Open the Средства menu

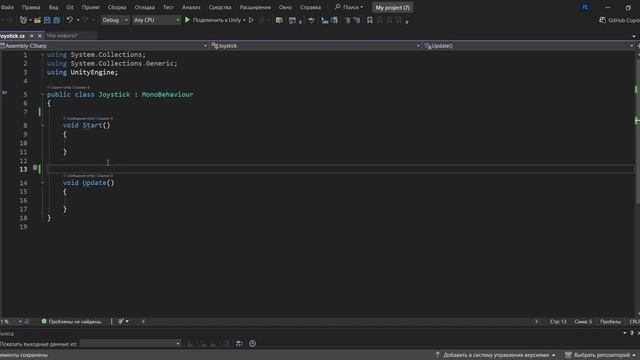click(220, 7)
